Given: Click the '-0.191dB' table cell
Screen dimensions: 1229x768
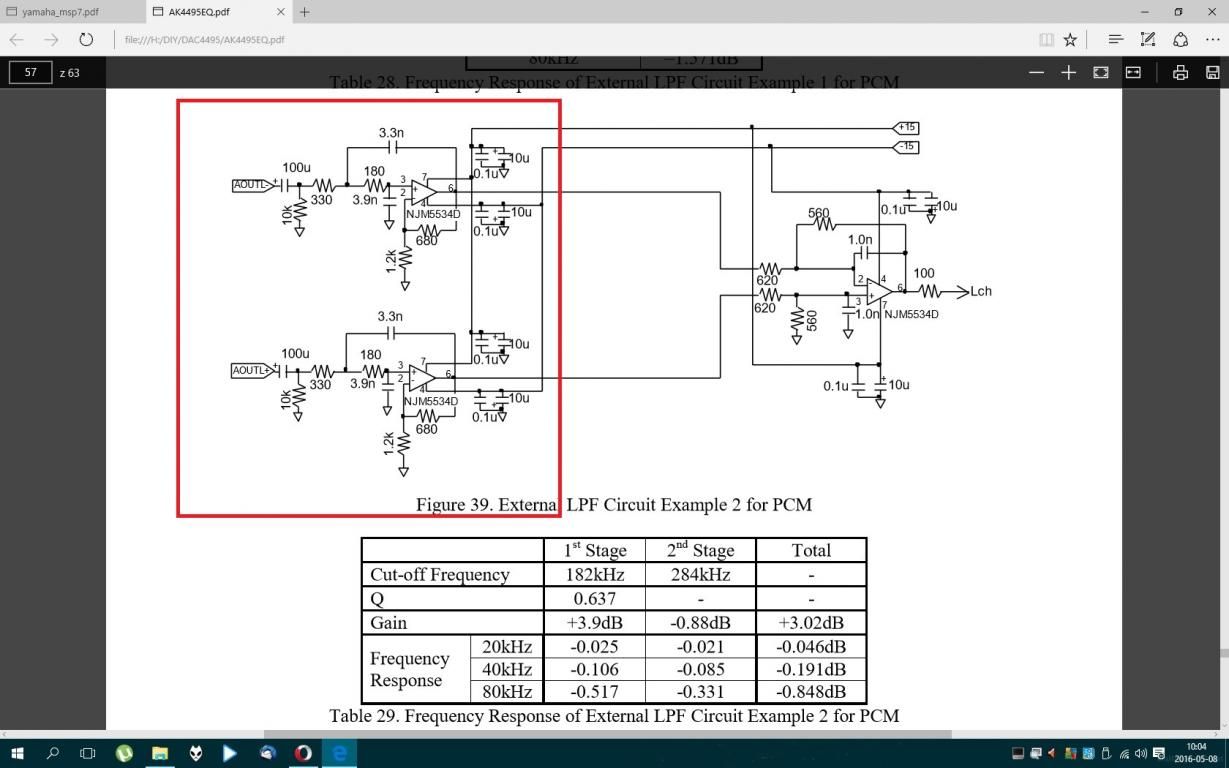Looking at the screenshot, I should pyautogui.click(x=811, y=669).
